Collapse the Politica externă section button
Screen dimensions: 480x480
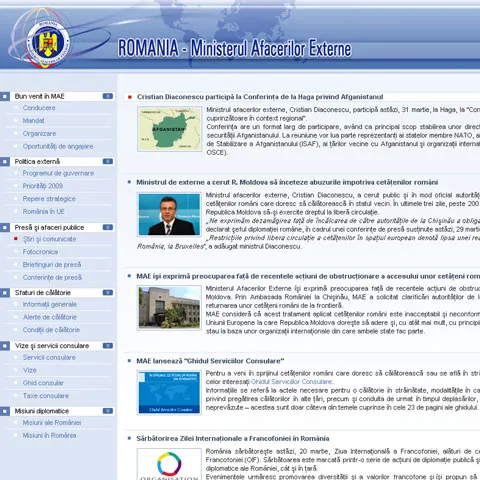pos(108,162)
